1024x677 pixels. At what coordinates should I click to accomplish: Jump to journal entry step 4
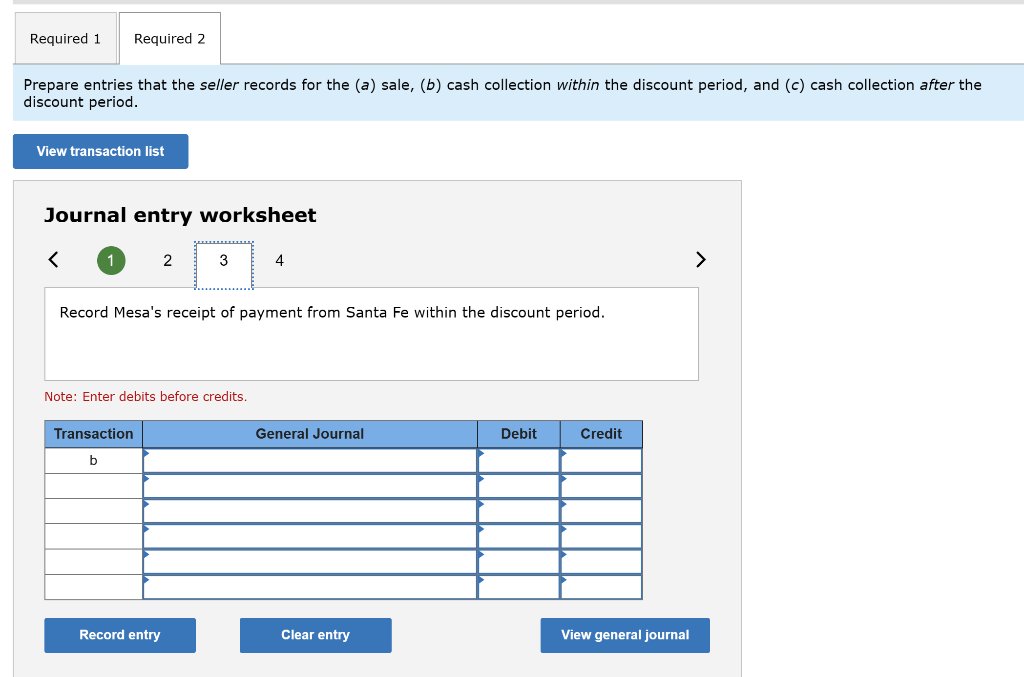[x=280, y=260]
